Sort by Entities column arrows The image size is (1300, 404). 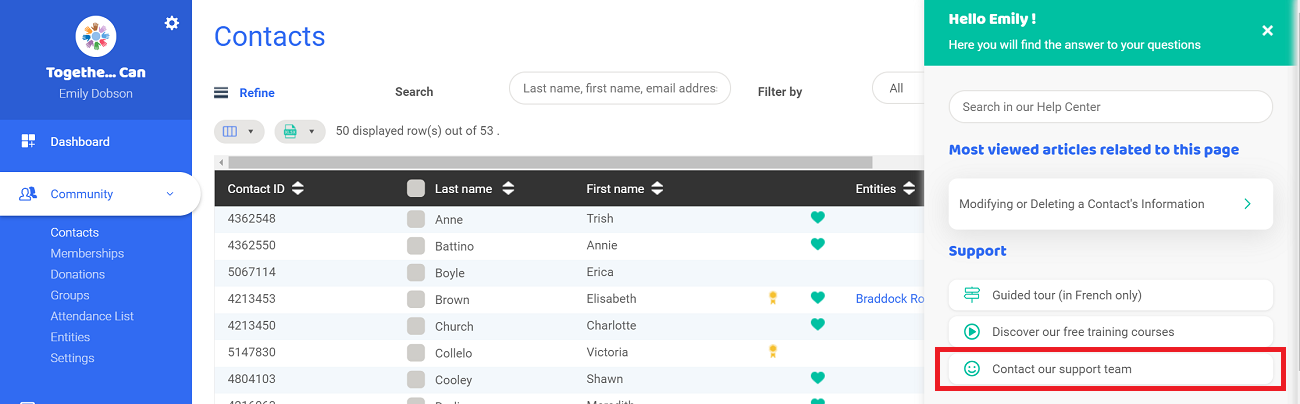(x=909, y=189)
